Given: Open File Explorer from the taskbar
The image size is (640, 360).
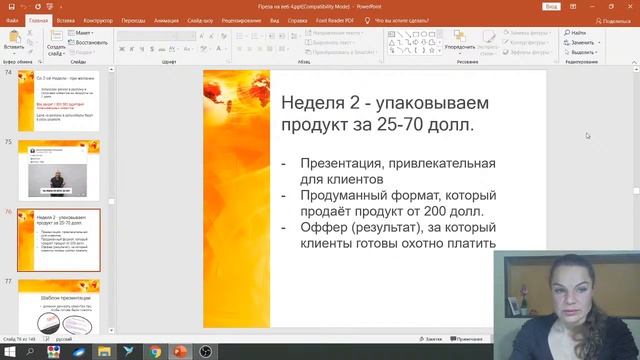Looking at the screenshot, I should 104,352.
